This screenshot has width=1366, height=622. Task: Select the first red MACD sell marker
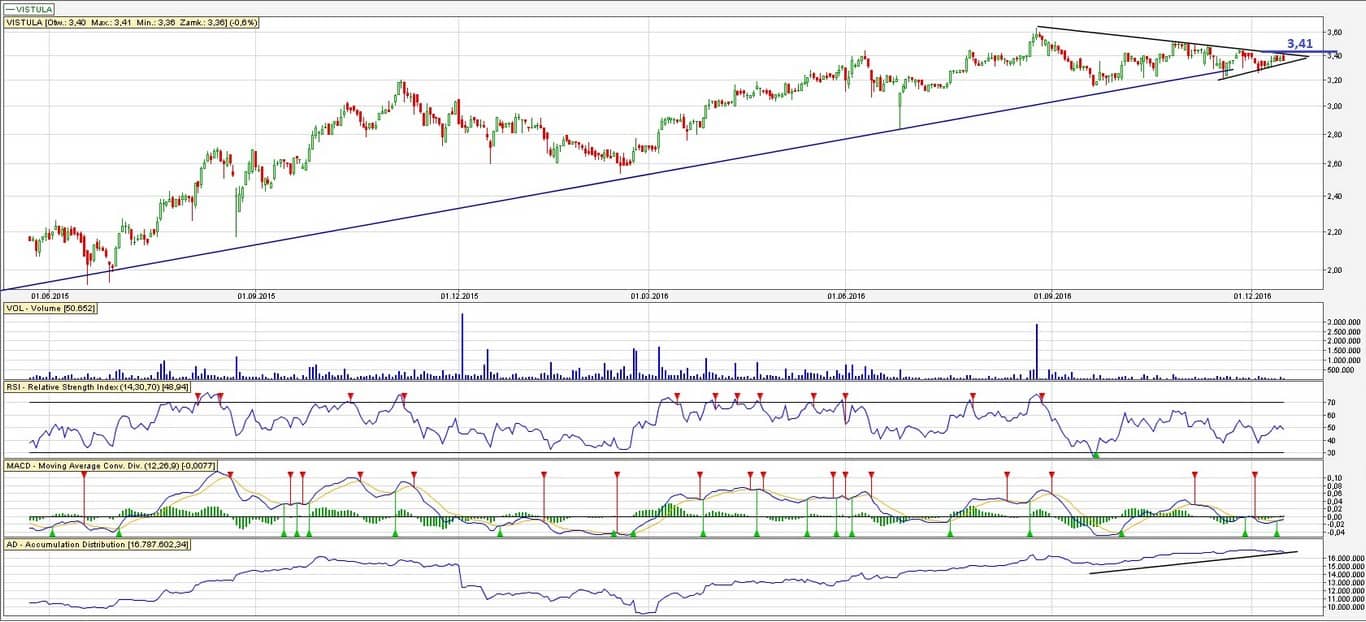click(x=85, y=474)
